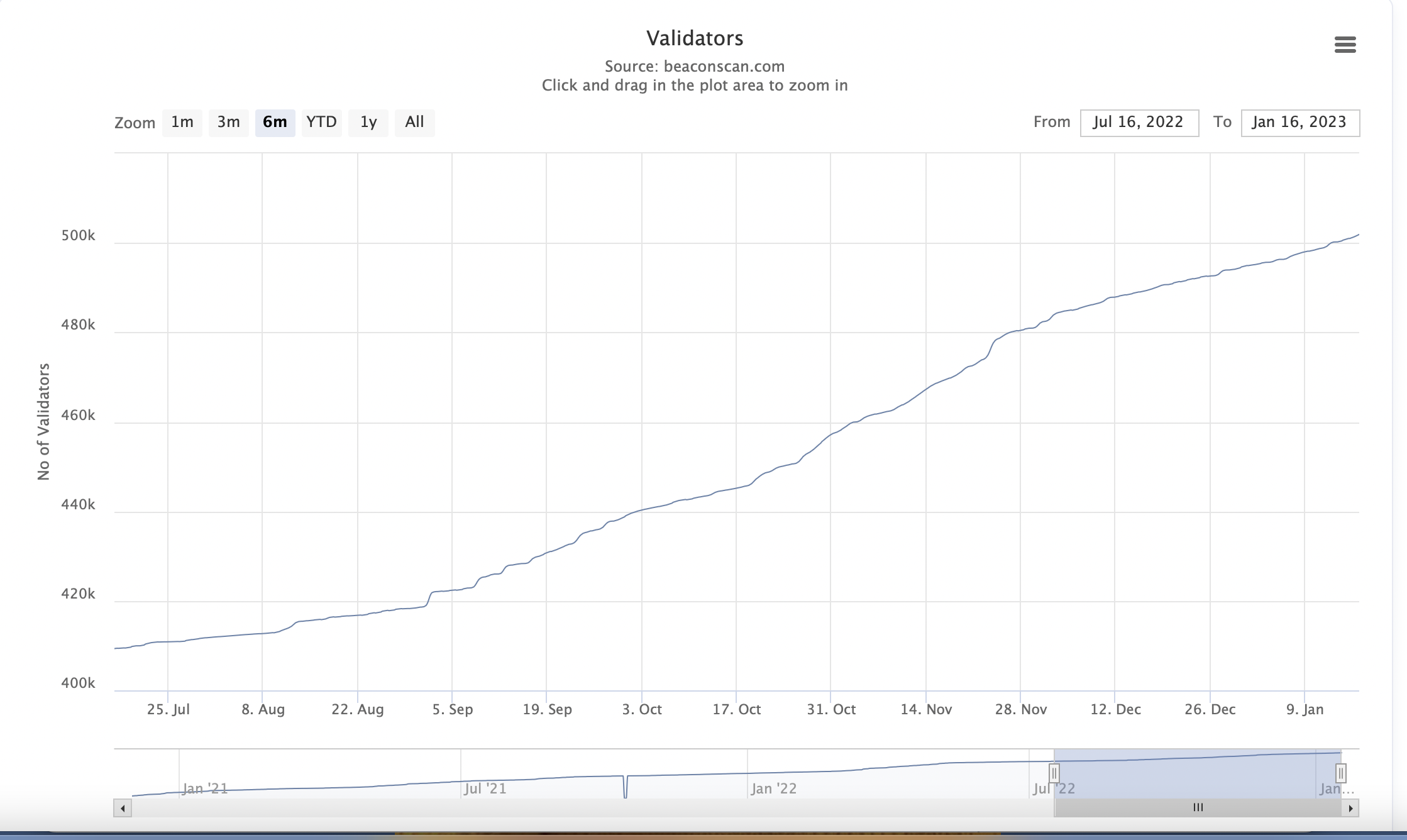This screenshot has height=840, width=1407.
Task: Grab the right navigator range handle
Action: (1340, 773)
